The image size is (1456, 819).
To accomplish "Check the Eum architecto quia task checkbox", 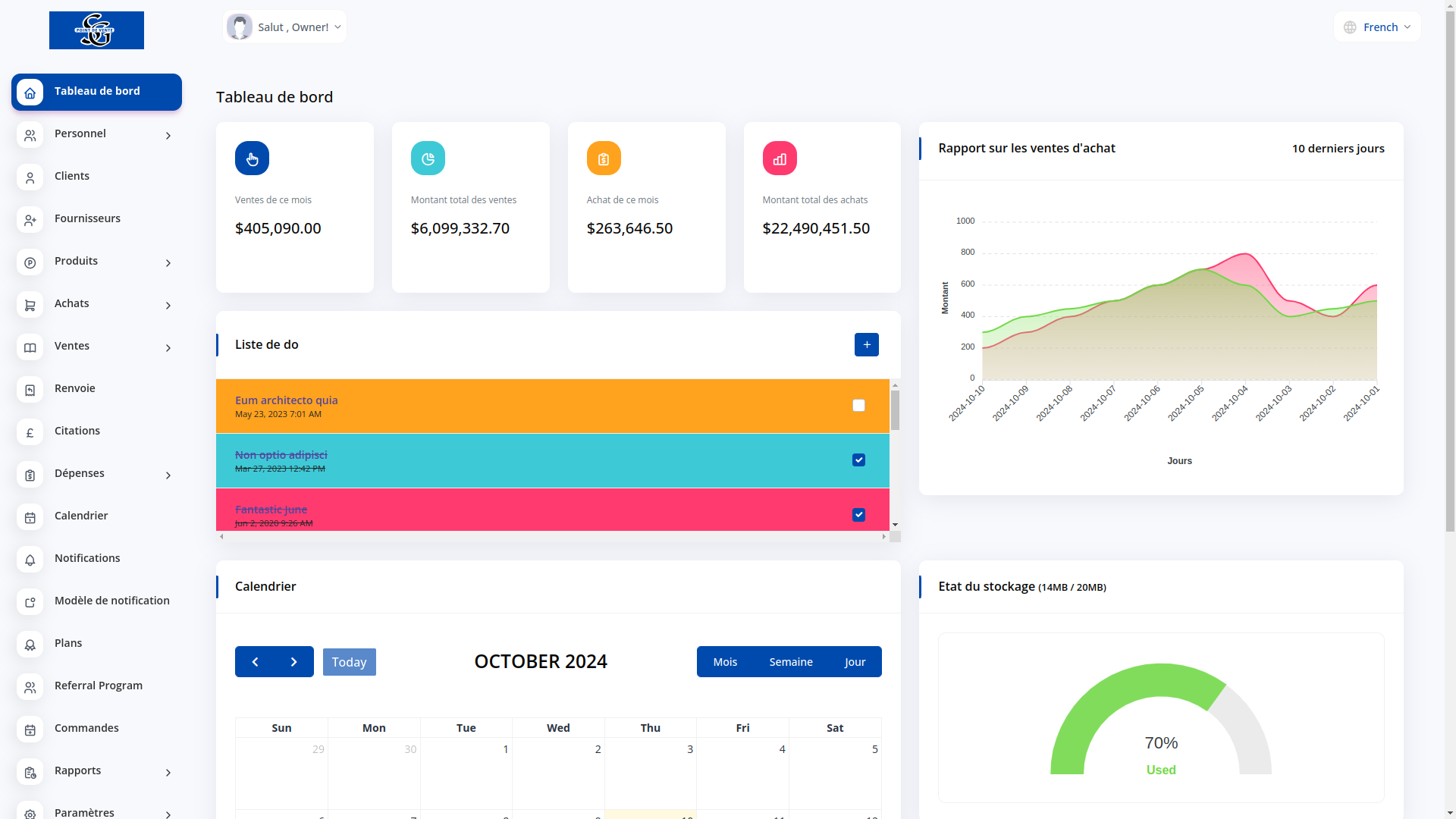I will (x=858, y=406).
